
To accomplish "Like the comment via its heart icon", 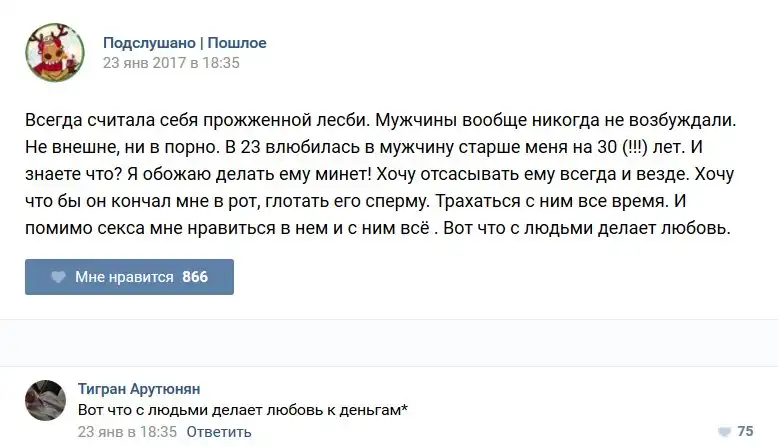I will click(724, 431).
